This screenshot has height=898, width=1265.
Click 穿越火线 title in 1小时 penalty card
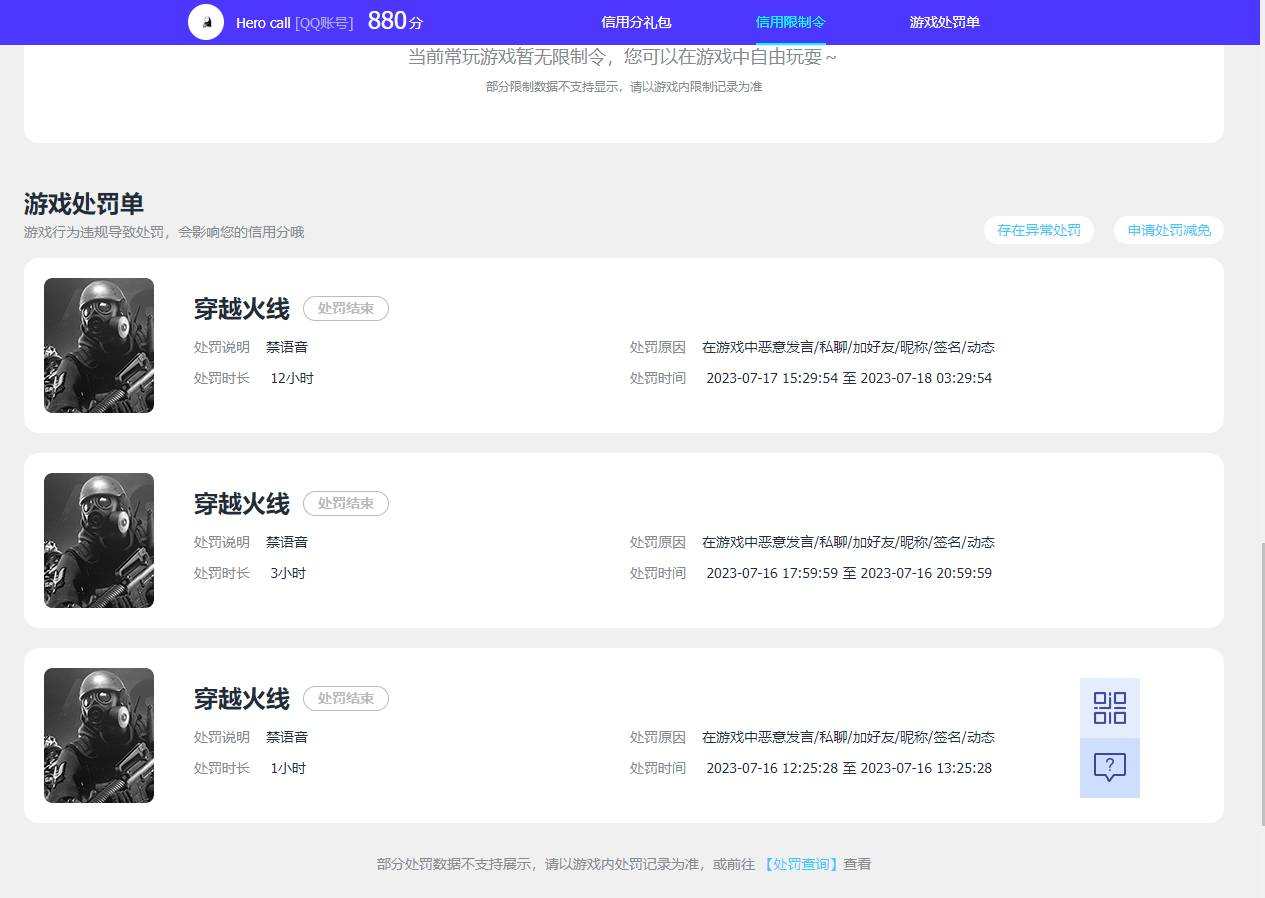tap(242, 699)
